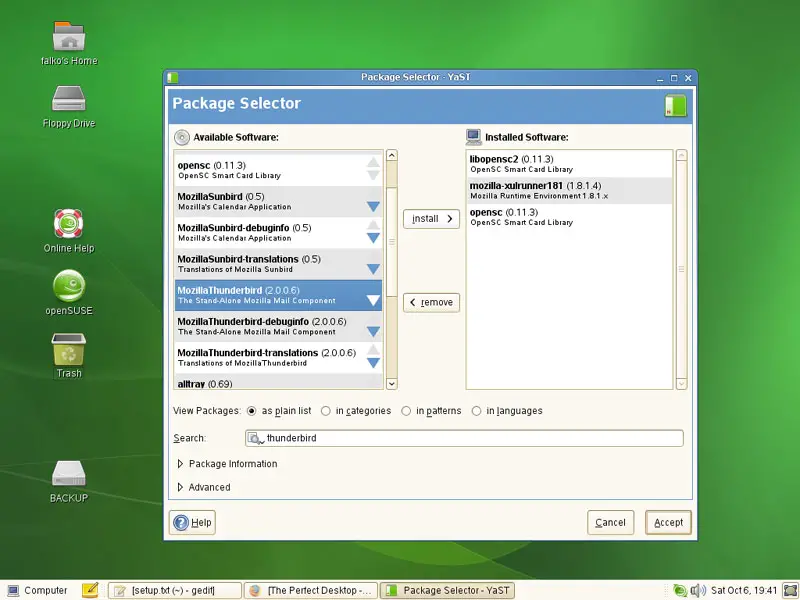
Task: Open the openSUSE chameleon desktop icon
Action: pyautogui.click(x=69, y=286)
